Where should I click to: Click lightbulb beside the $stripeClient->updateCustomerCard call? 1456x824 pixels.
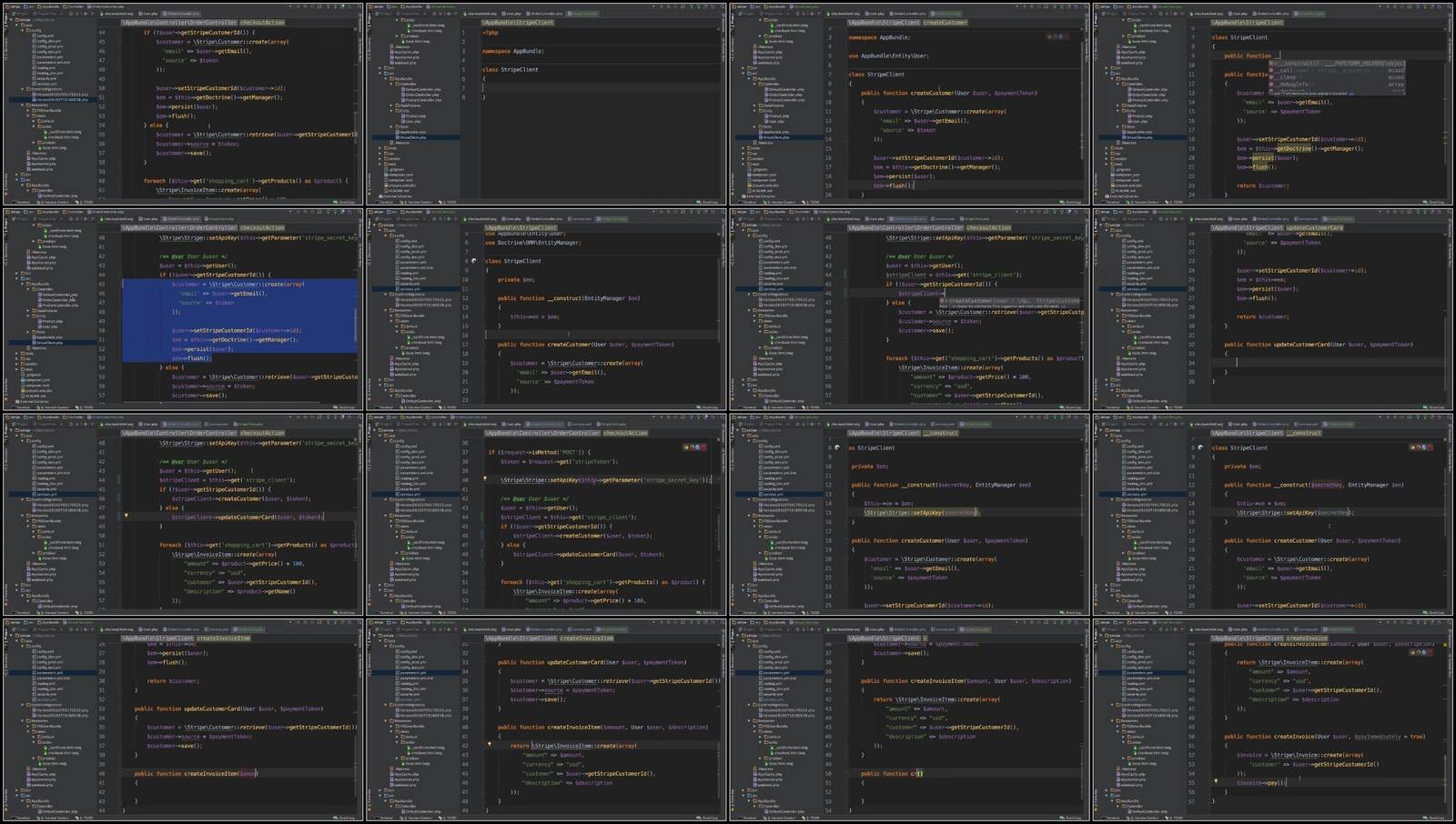pyautogui.click(x=126, y=516)
